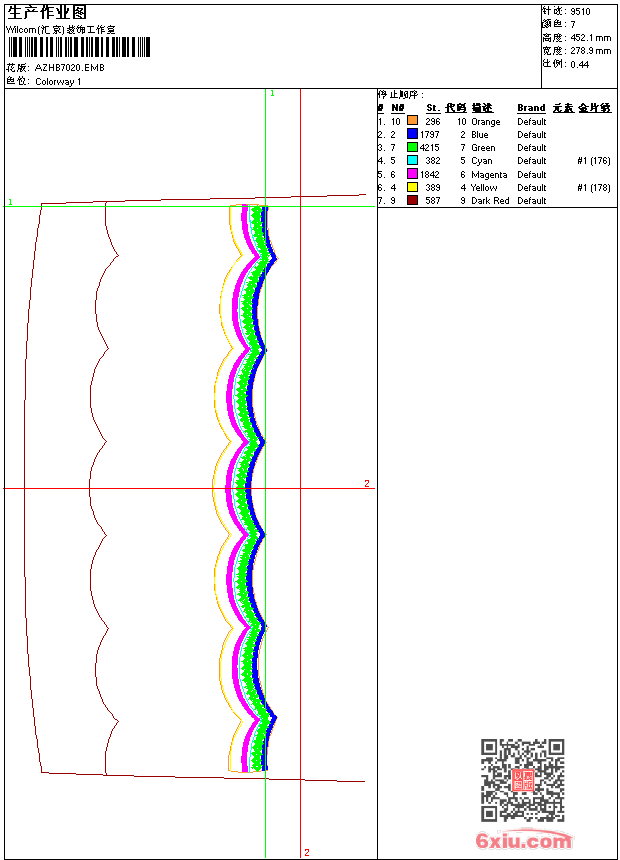
Task: Click the St. column header
Action: [432, 108]
